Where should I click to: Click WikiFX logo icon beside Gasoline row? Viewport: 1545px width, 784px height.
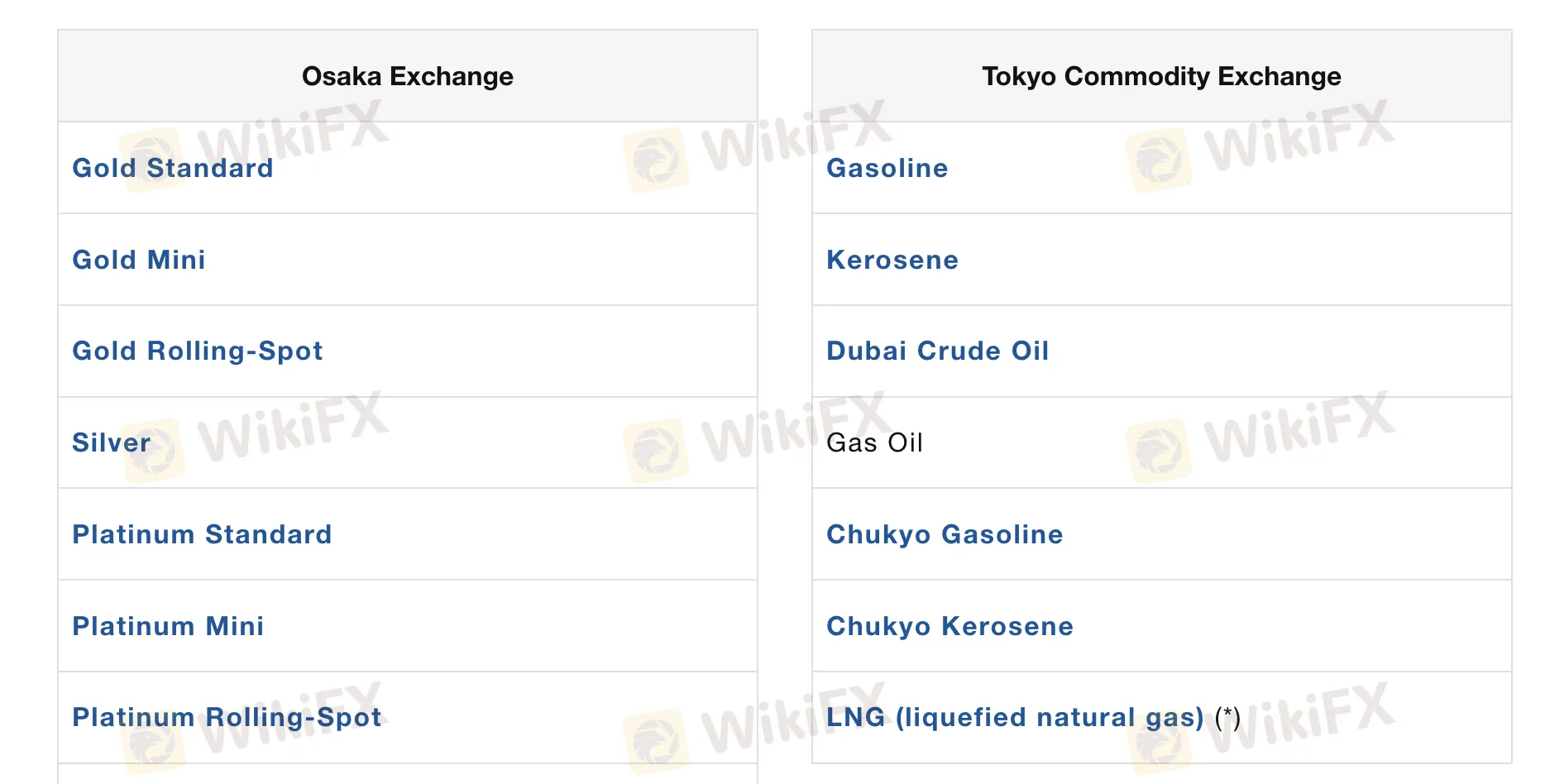tap(1159, 159)
